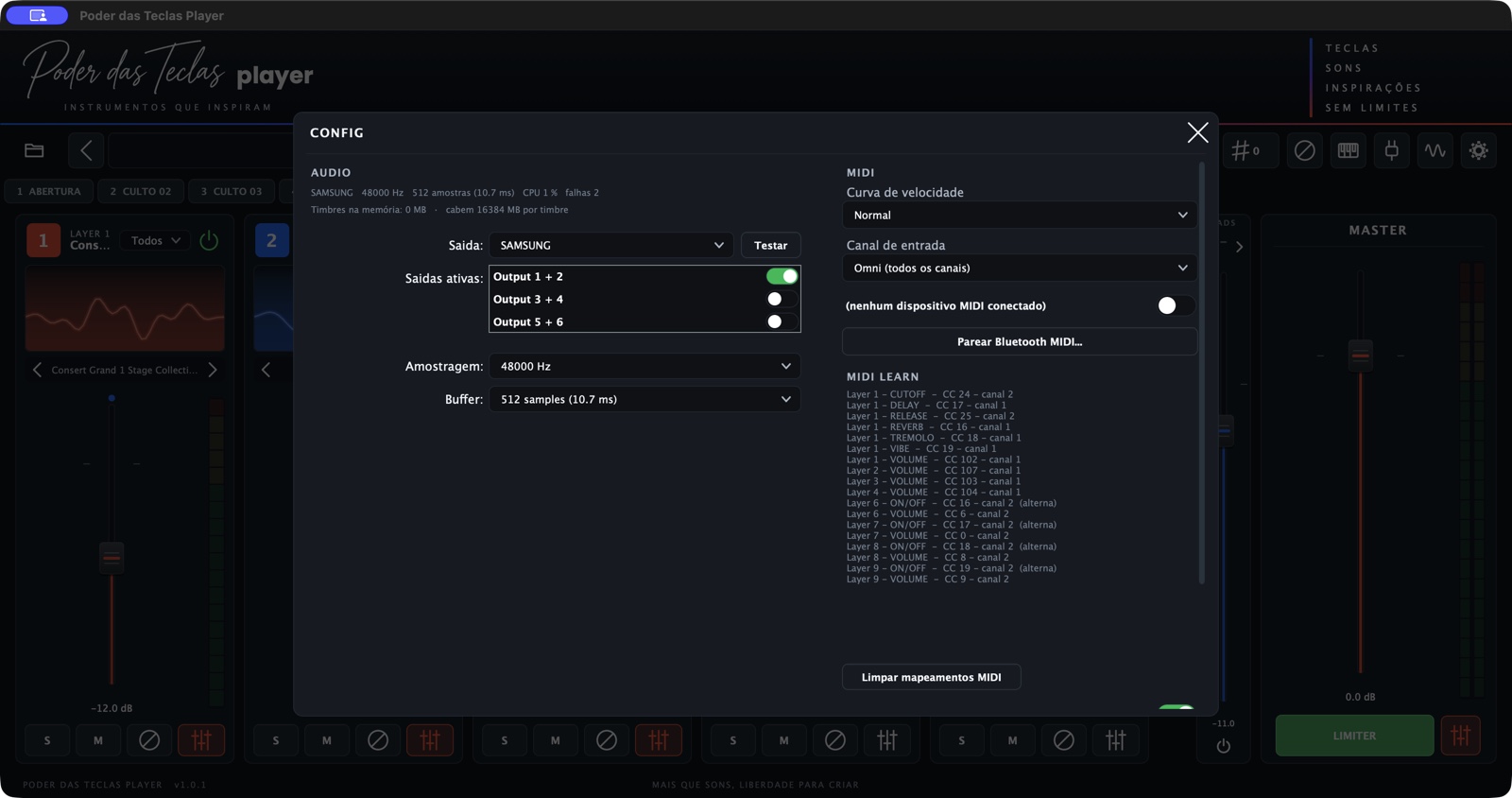Switch to the 1 ABERTURA tab

(x=49, y=191)
